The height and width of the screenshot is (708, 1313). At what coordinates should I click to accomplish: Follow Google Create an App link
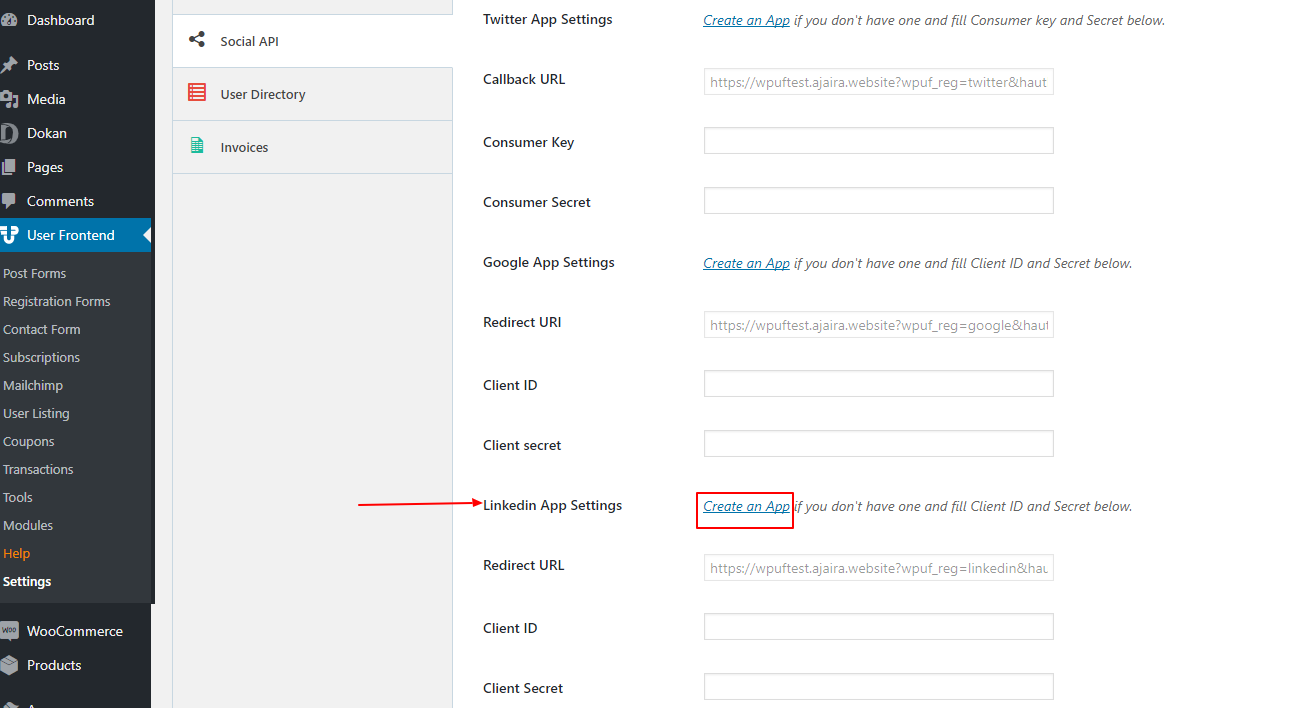click(x=746, y=263)
